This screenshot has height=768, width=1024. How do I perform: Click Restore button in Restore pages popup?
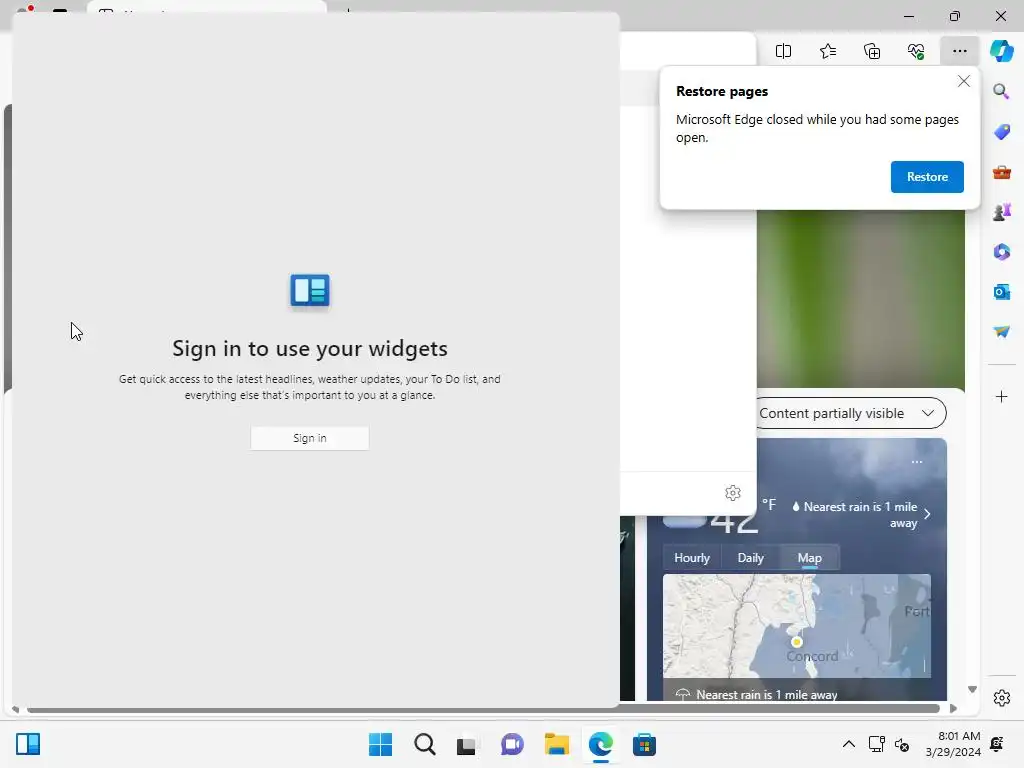pos(927,177)
